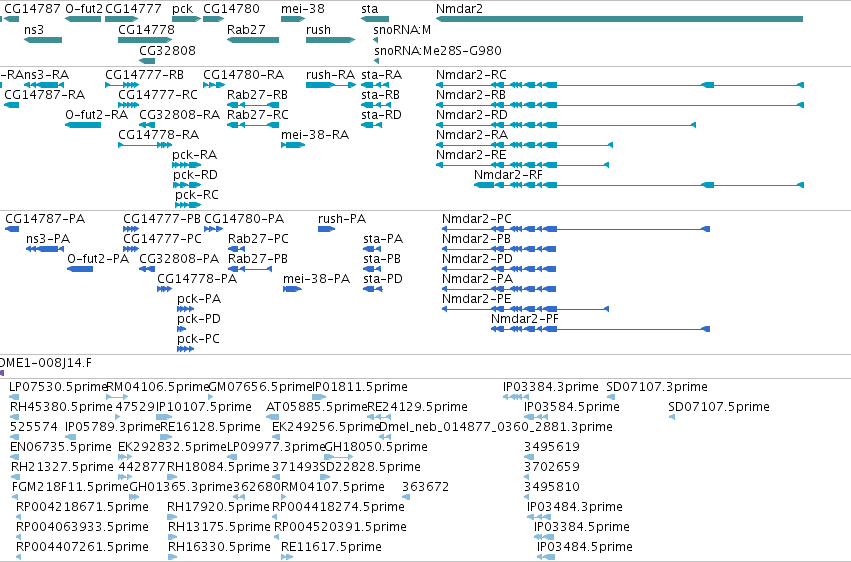The width and height of the screenshot is (851, 562).
Task: Click the Nmdar2-RD transcript label
Action: click(472, 115)
